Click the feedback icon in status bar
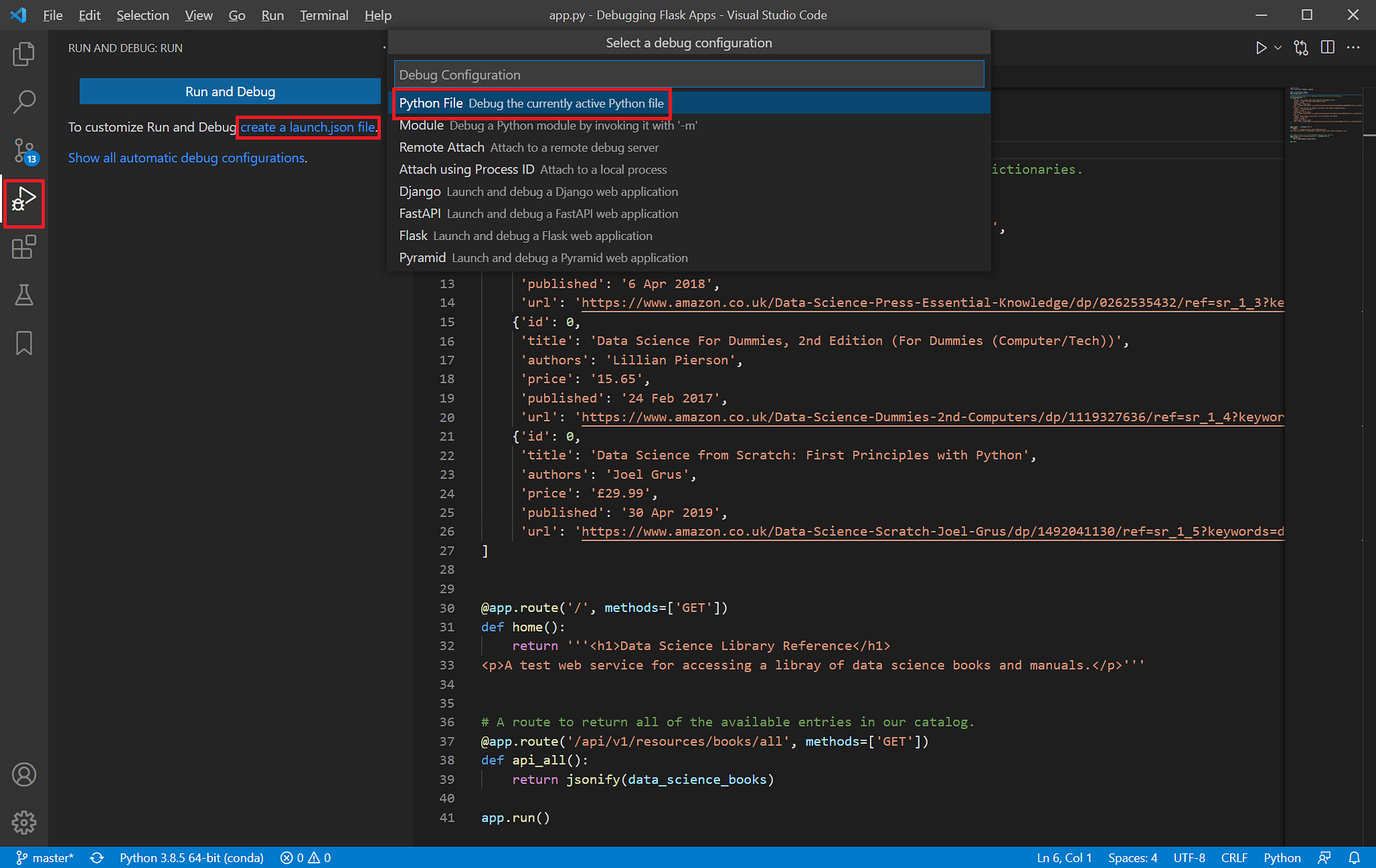The width and height of the screenshot is (1376, 868). [1324, 858]
